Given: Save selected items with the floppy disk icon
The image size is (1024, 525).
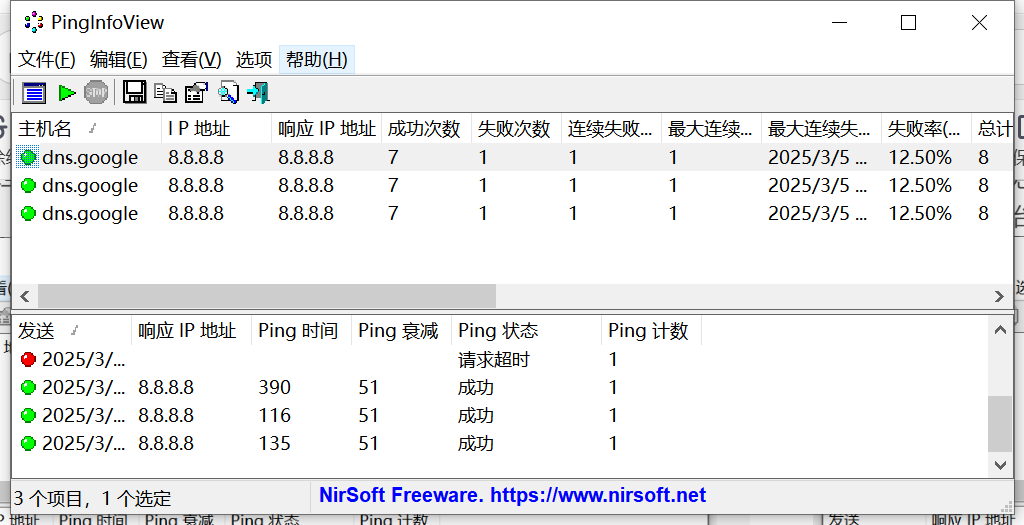Looking at the screenshot, I should coord(135,93).
